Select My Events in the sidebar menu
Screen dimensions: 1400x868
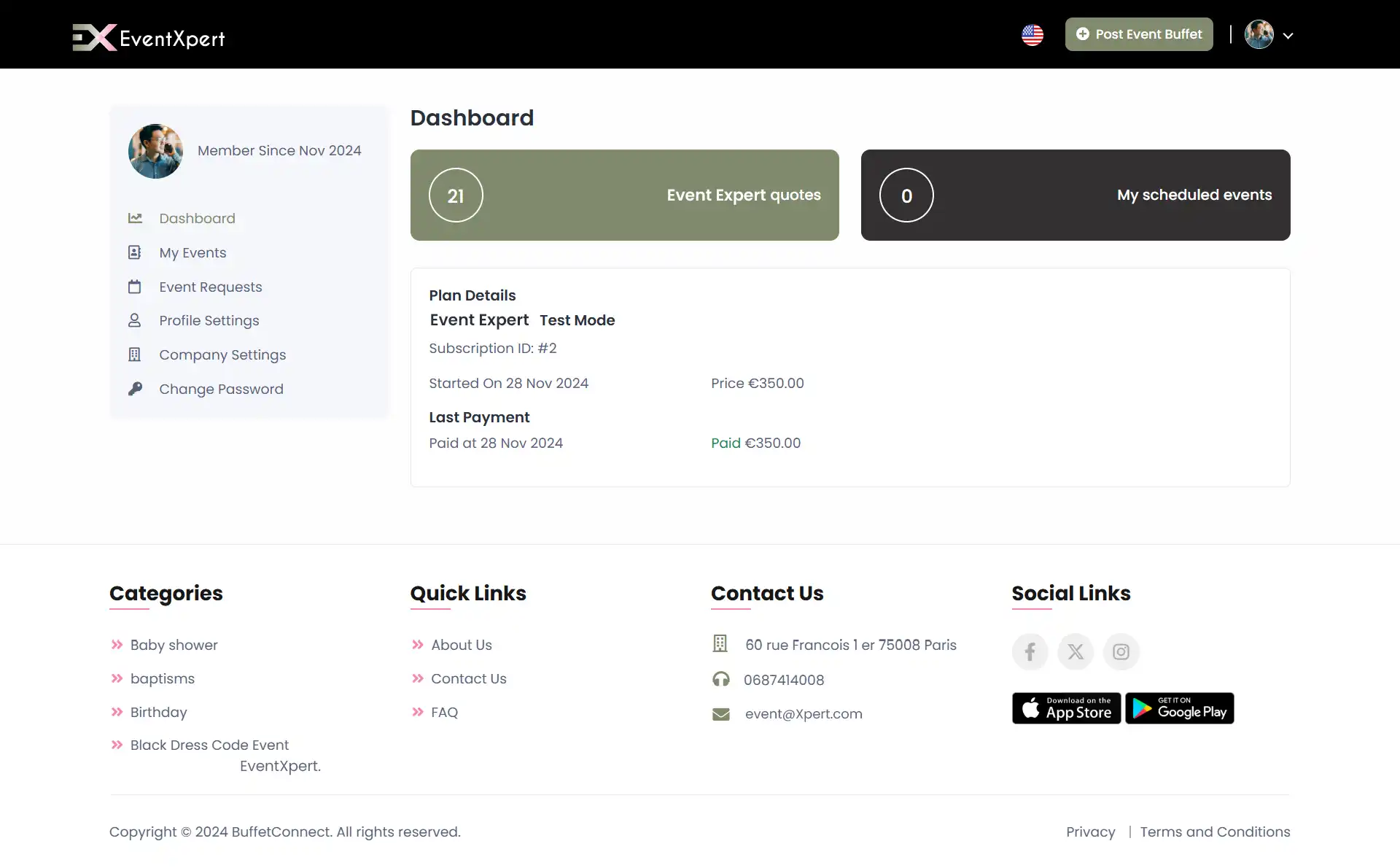click(x=193, y=252)
